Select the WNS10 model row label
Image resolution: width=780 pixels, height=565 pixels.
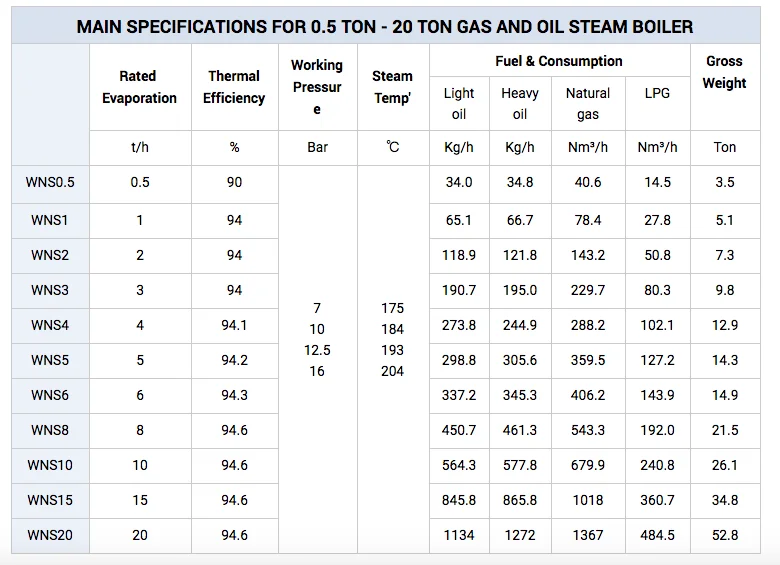(50, 465)
